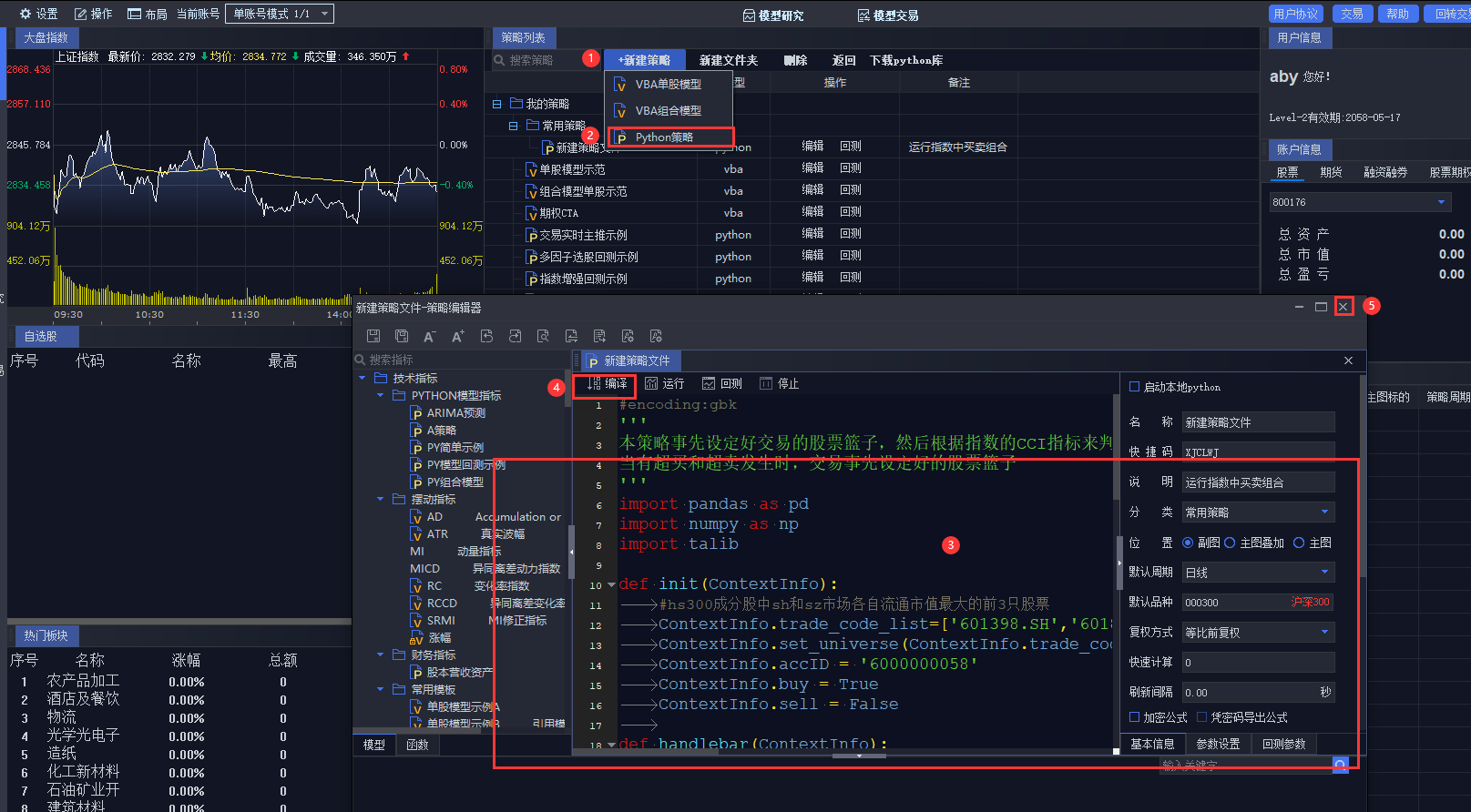Switch to 模型研究 tab
This screenshot has width=1471, height=812.
tap(772, 15)
